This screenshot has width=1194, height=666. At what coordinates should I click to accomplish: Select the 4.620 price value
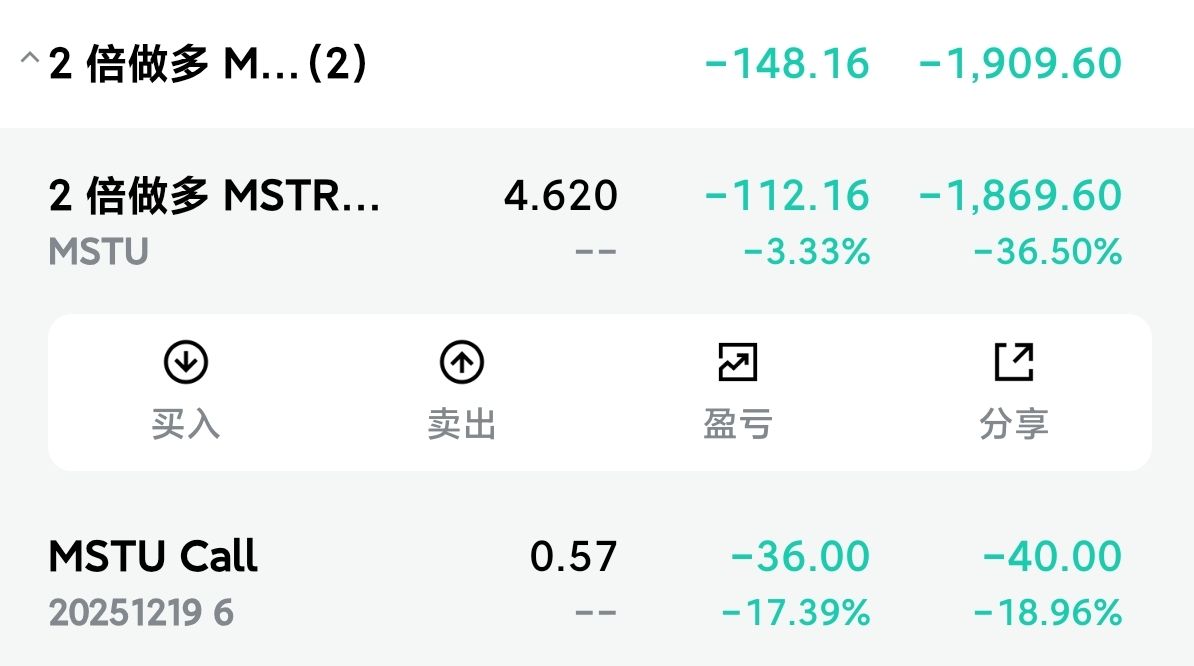click(x=560, y=196)
